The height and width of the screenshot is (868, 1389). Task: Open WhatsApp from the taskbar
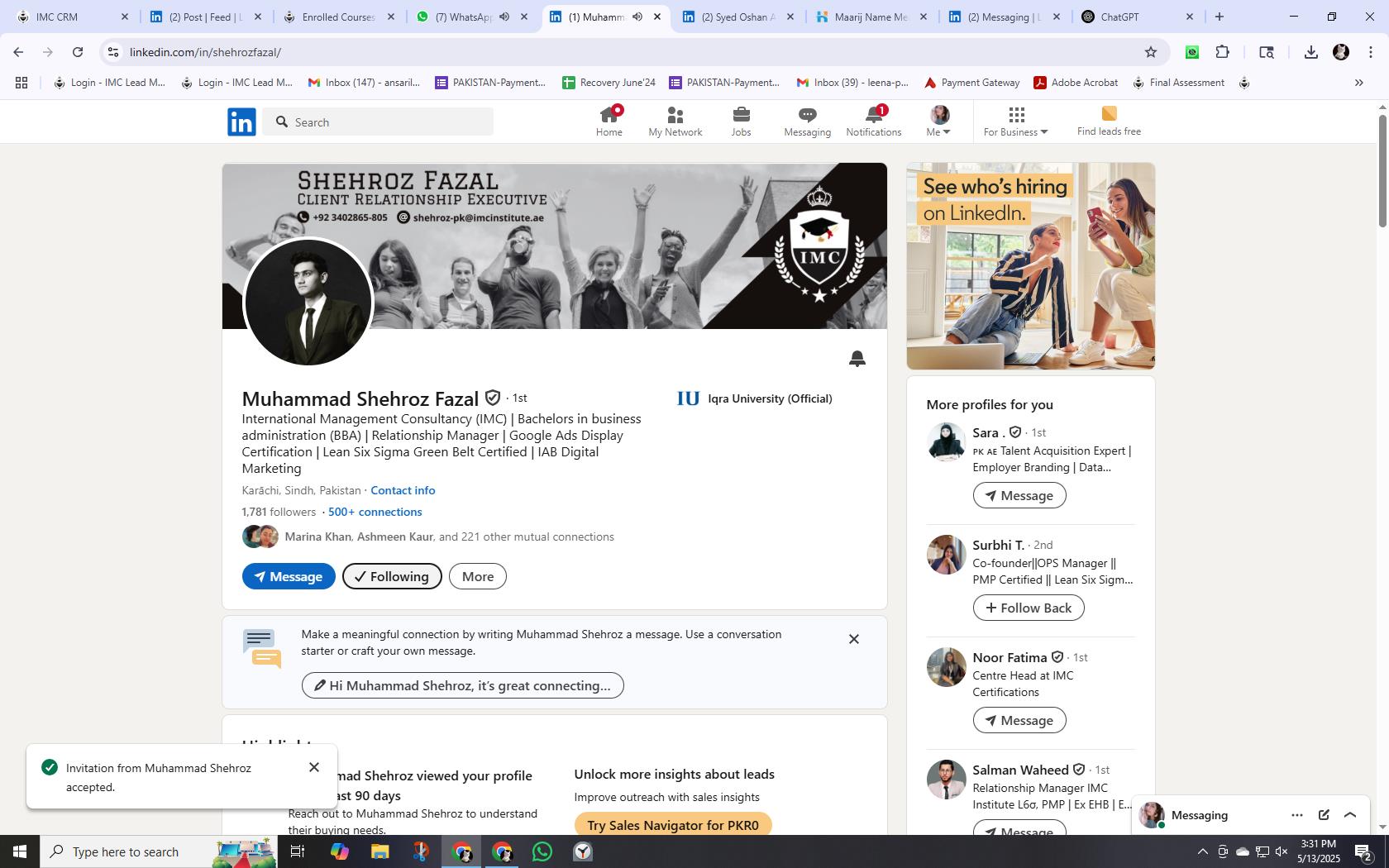pos(542,851)
